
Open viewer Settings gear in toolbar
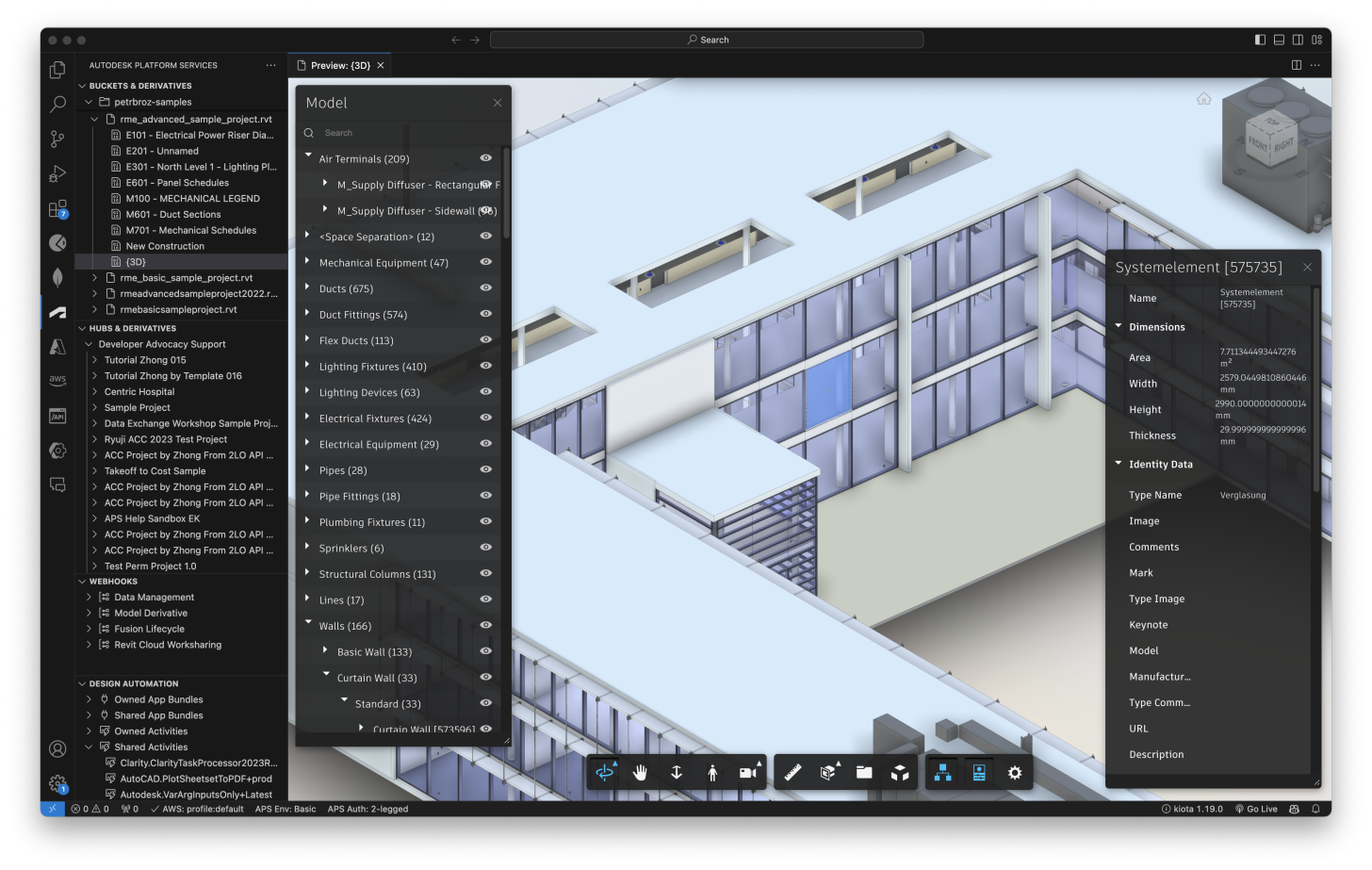[1015, 773]
